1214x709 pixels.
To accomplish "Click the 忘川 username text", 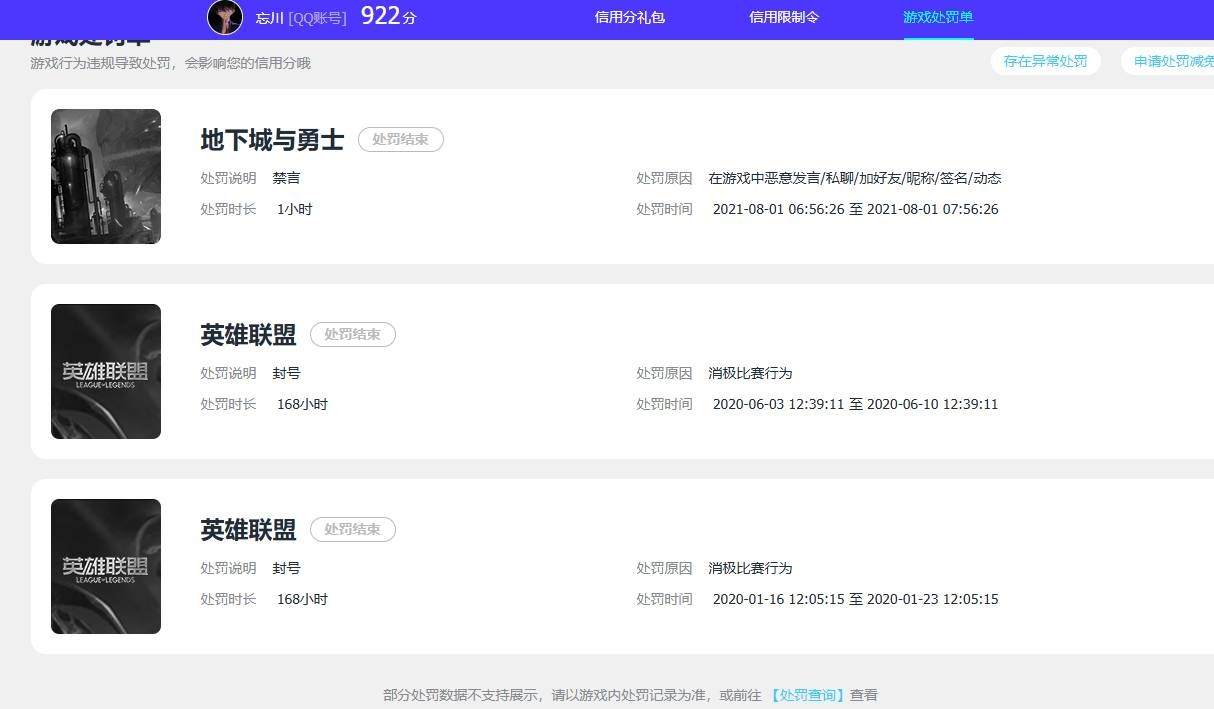I will pyautogui.click(x=270, y=18).
